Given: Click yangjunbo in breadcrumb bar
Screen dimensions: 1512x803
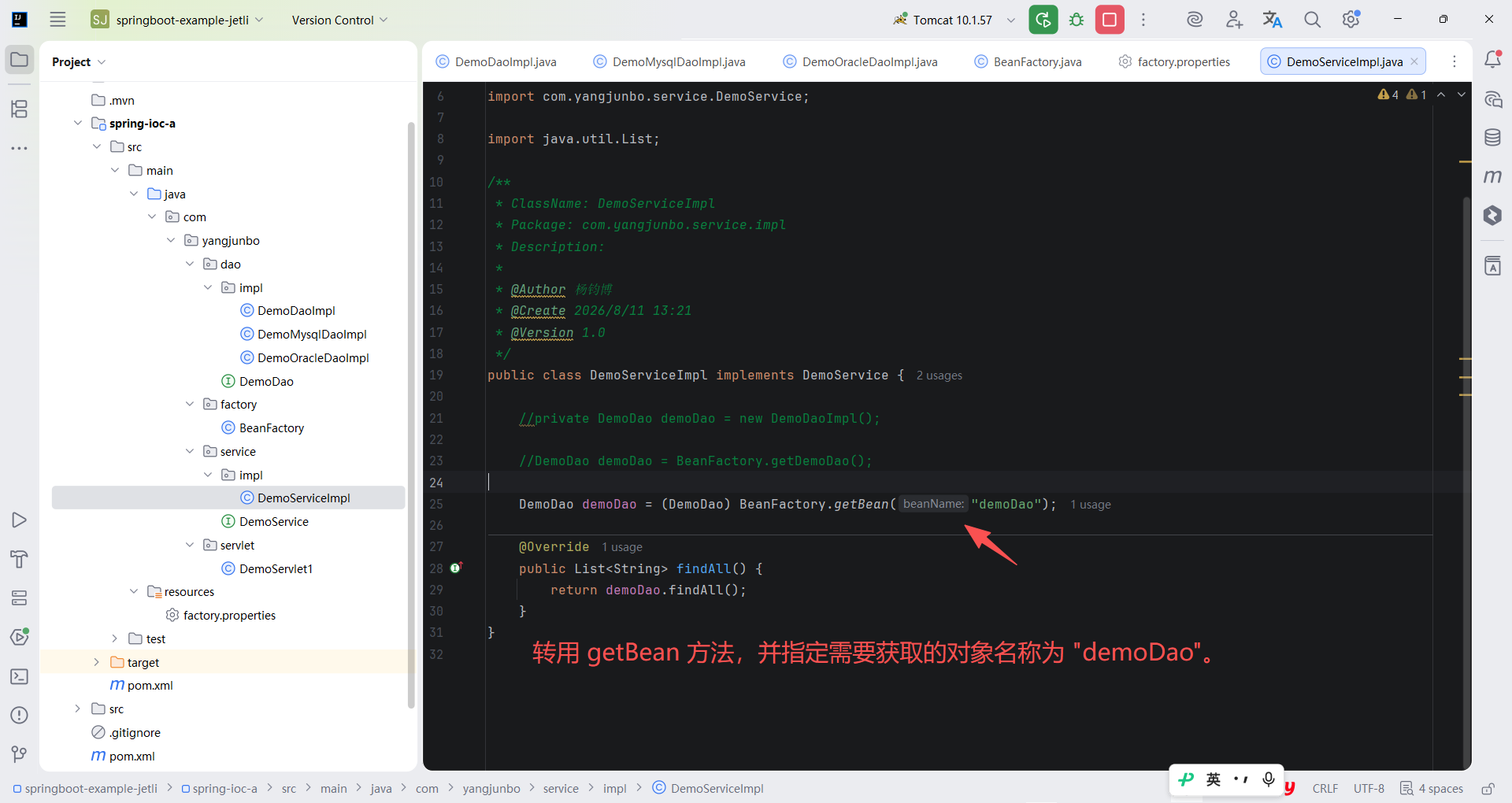Looking at the screenshot, I should [491, 788].
